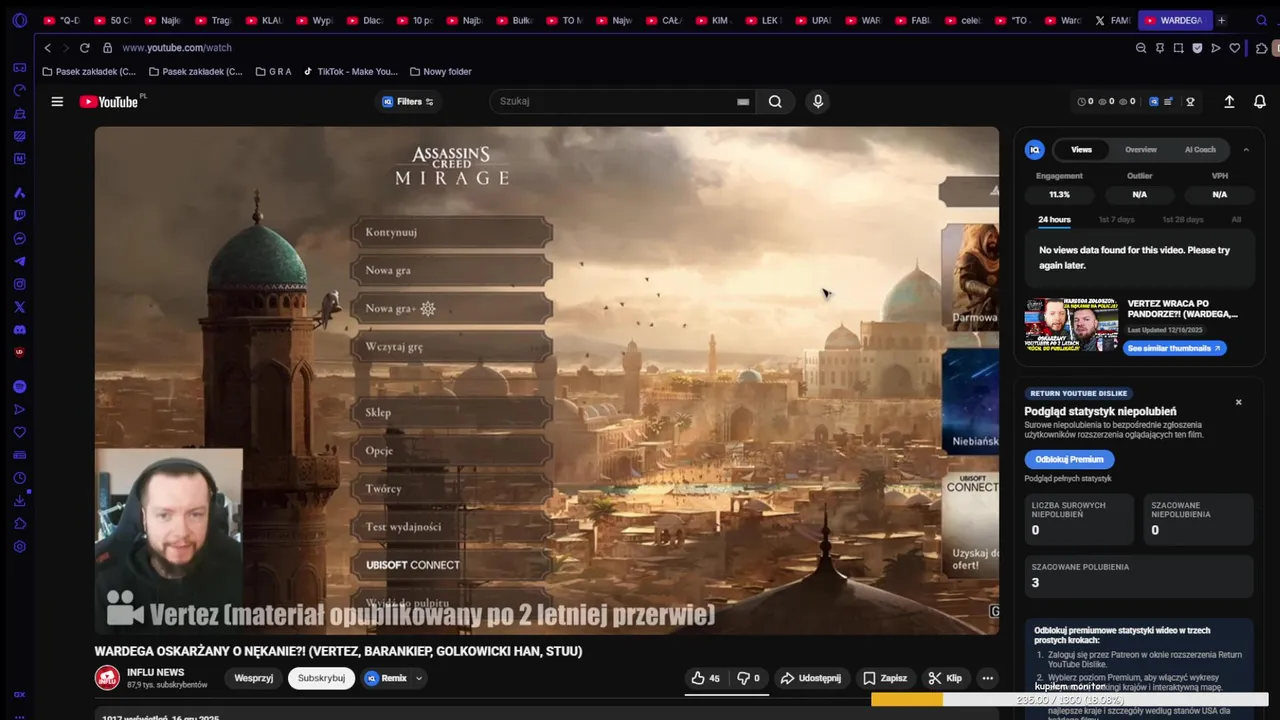Click Udostępnij share button
Image resolution: width=1280 pixels, height=720 pixels.
(810, 678)
